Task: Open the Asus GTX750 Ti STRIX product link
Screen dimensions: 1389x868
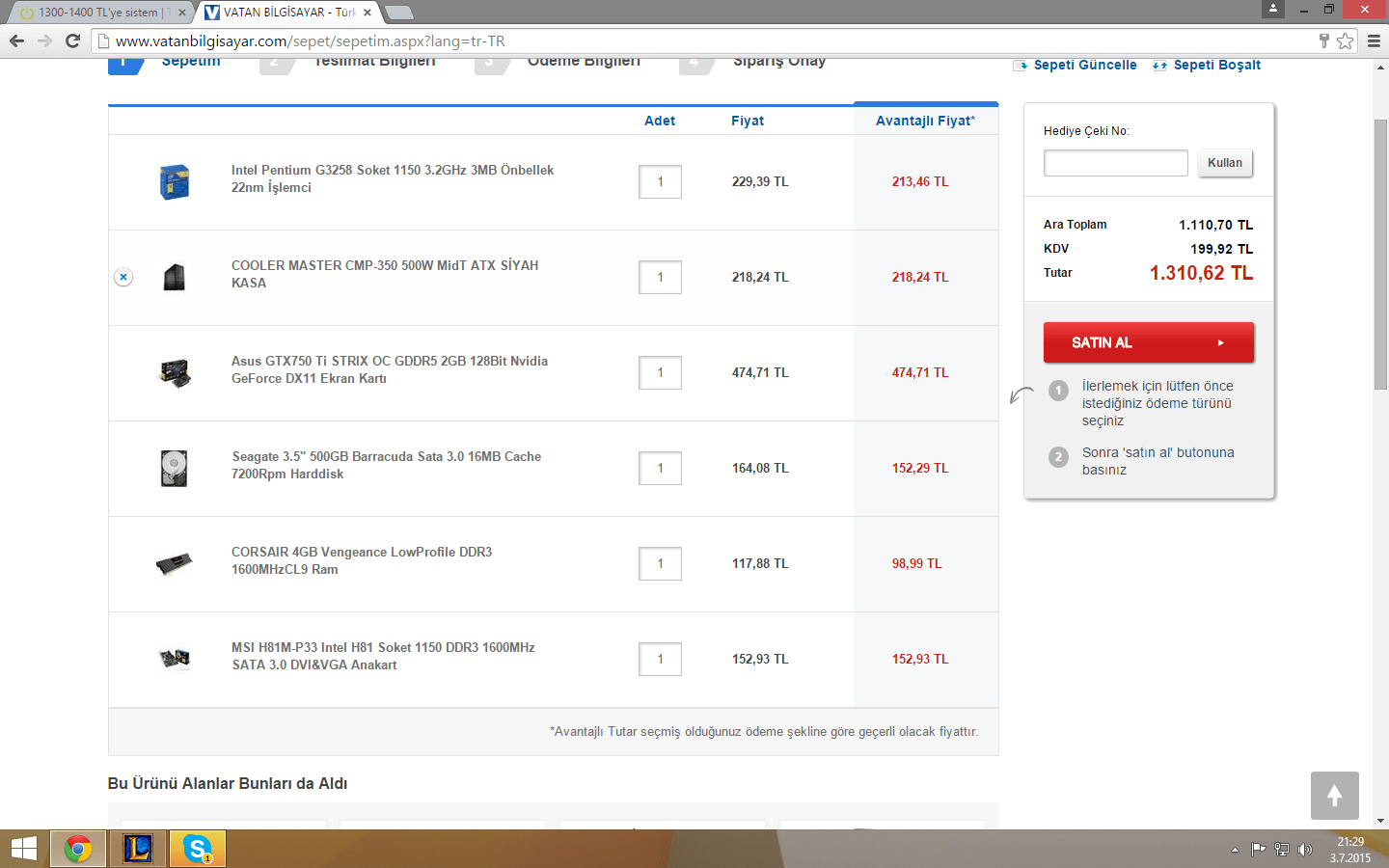Action: 390,369
